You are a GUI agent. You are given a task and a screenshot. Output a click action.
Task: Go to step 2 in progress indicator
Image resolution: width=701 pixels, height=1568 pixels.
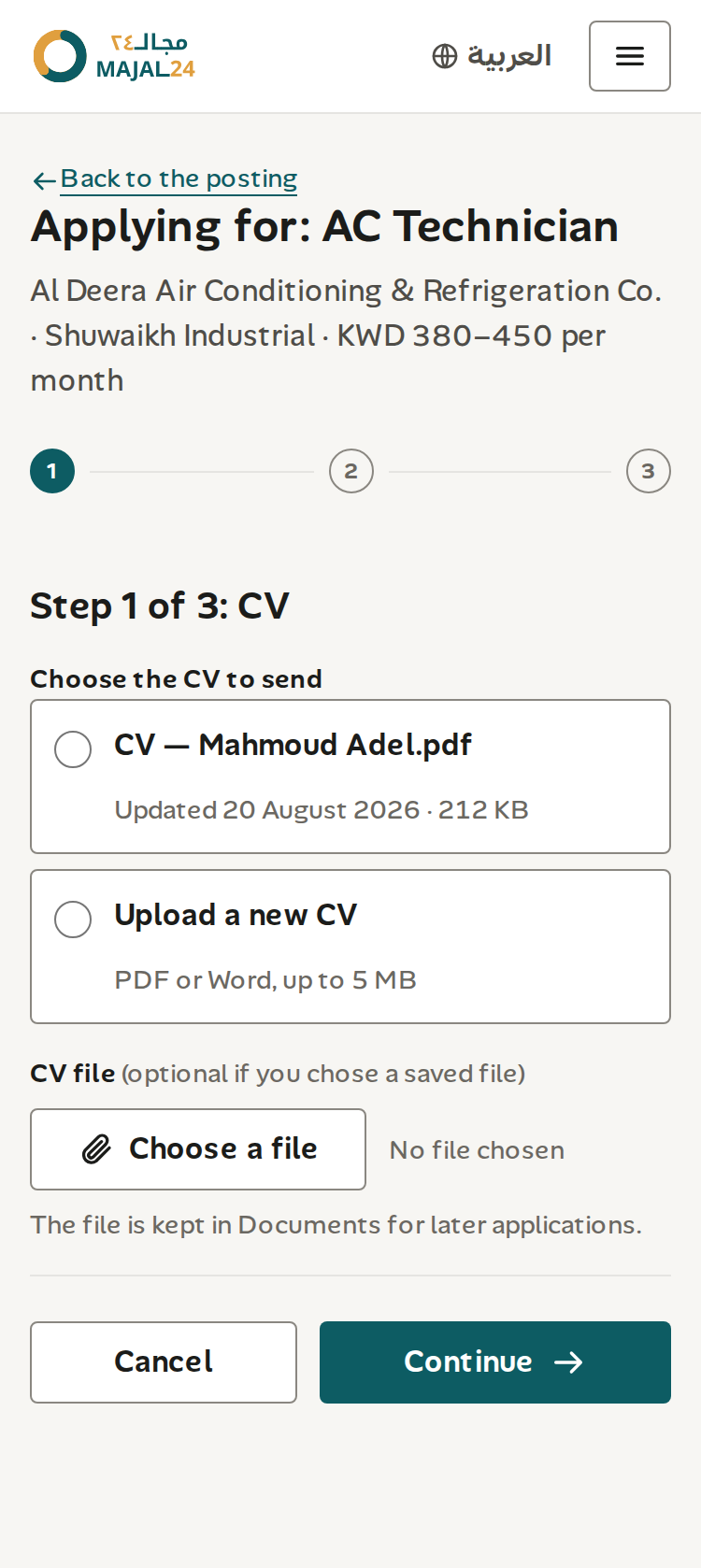tap(351, 471)
